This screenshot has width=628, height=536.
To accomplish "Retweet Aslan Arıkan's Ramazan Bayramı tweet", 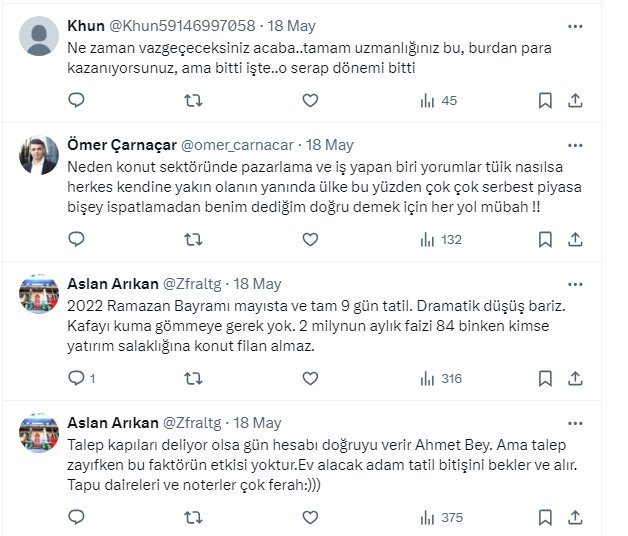I will [x=194, y=378].
